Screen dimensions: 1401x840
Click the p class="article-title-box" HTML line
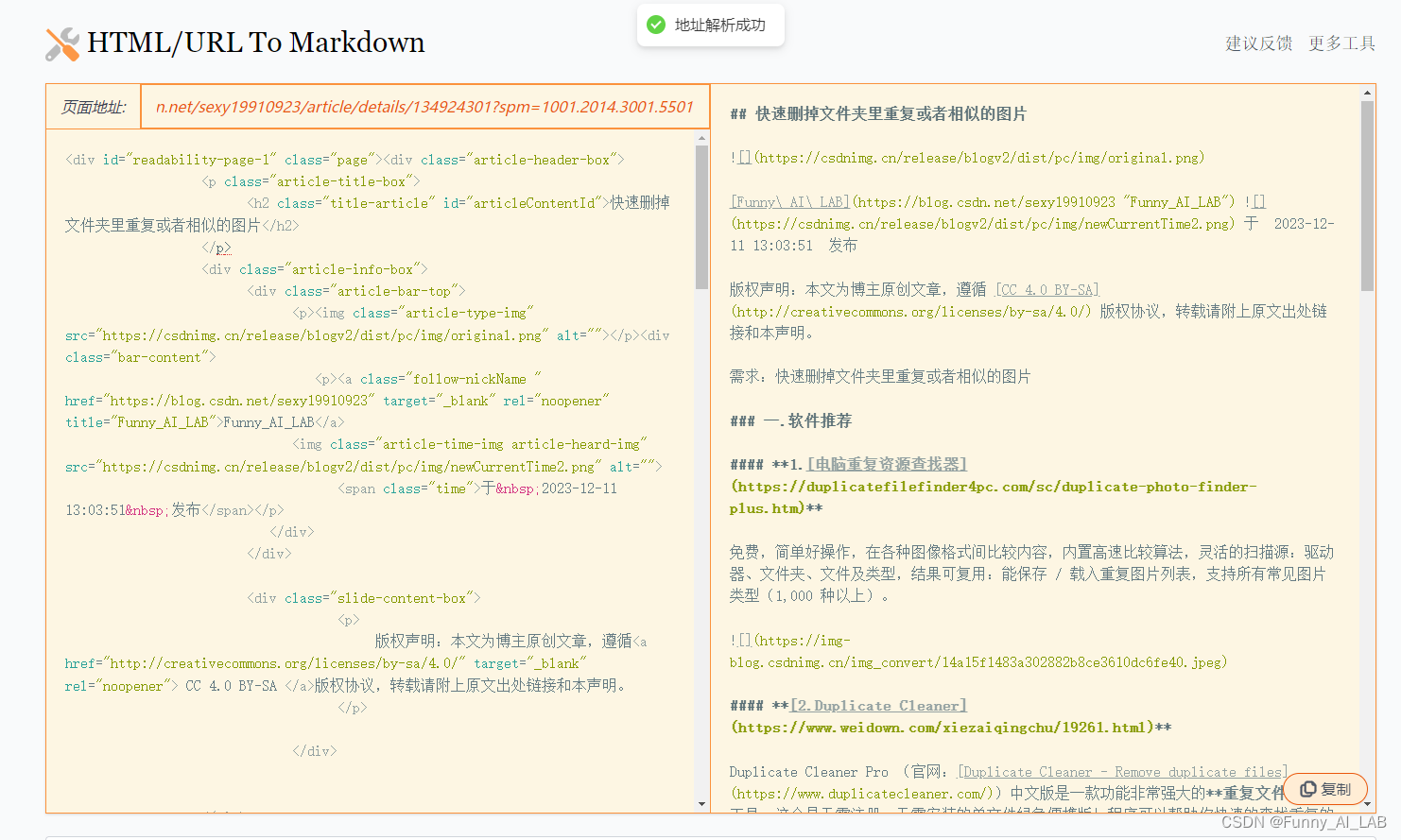[x=311, y=181]
